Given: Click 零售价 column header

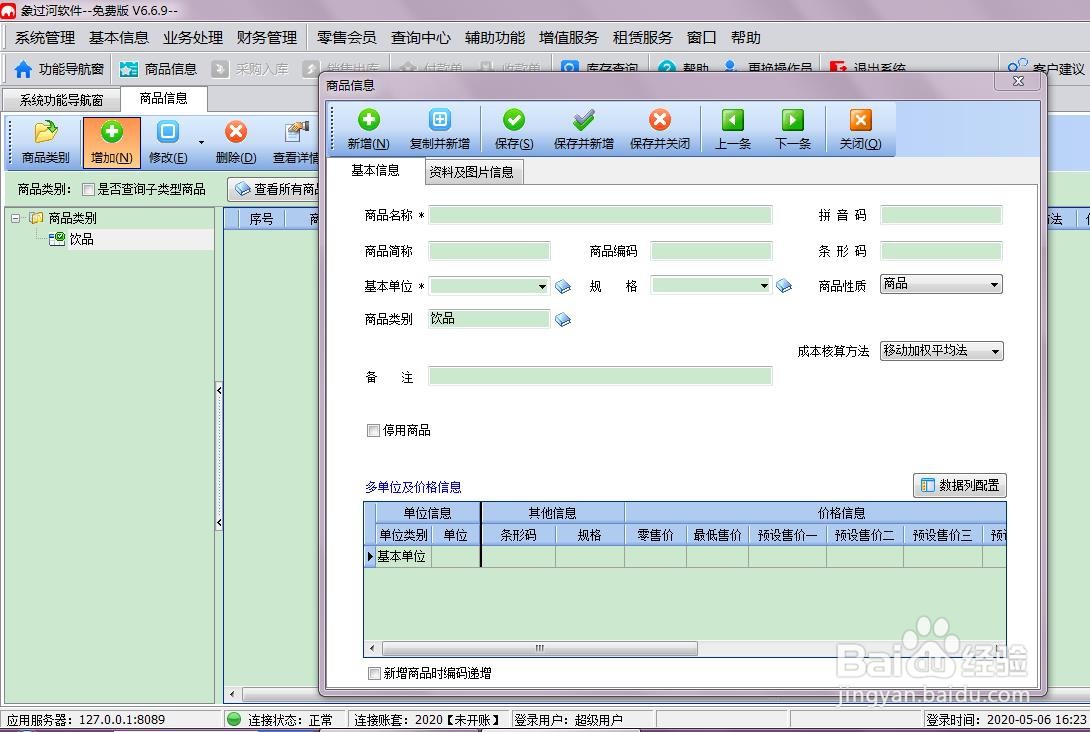Looking at the screenshot, I should pyautogui.click(x=655, y=535).
